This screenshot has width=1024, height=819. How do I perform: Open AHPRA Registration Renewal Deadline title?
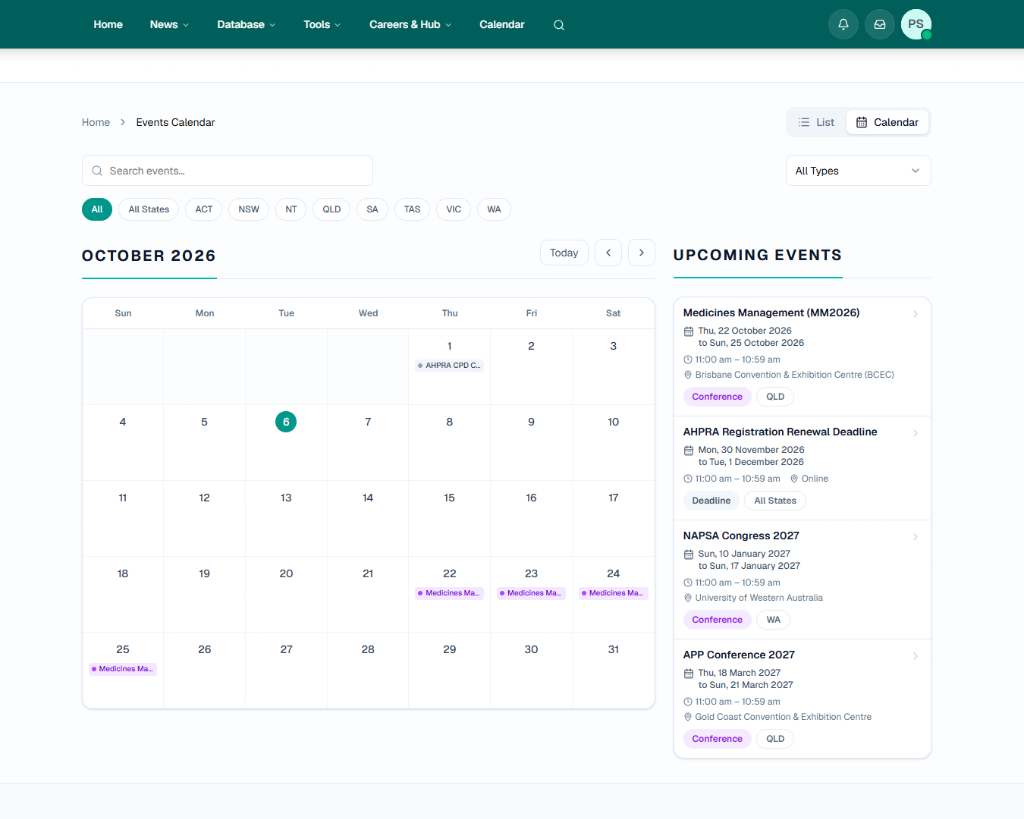point(780,432)
